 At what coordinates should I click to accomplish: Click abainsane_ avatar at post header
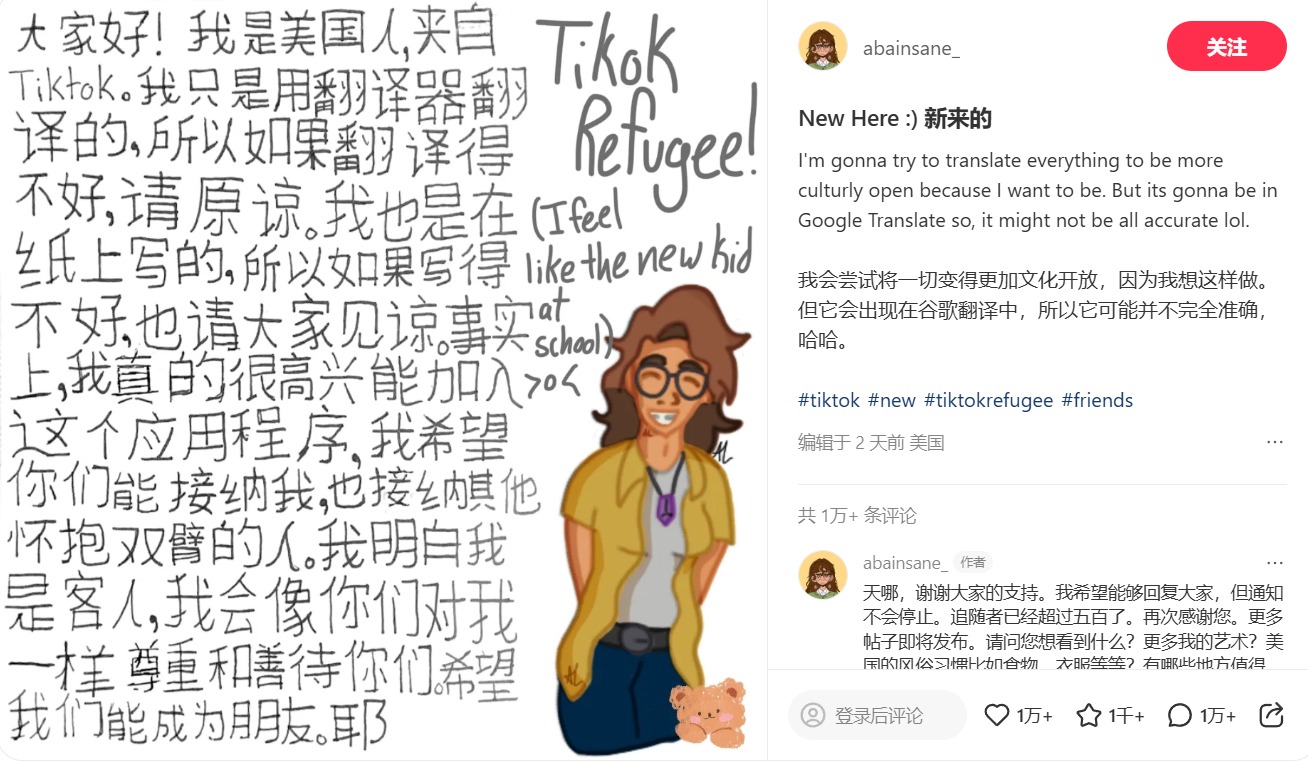click(823, 46)
